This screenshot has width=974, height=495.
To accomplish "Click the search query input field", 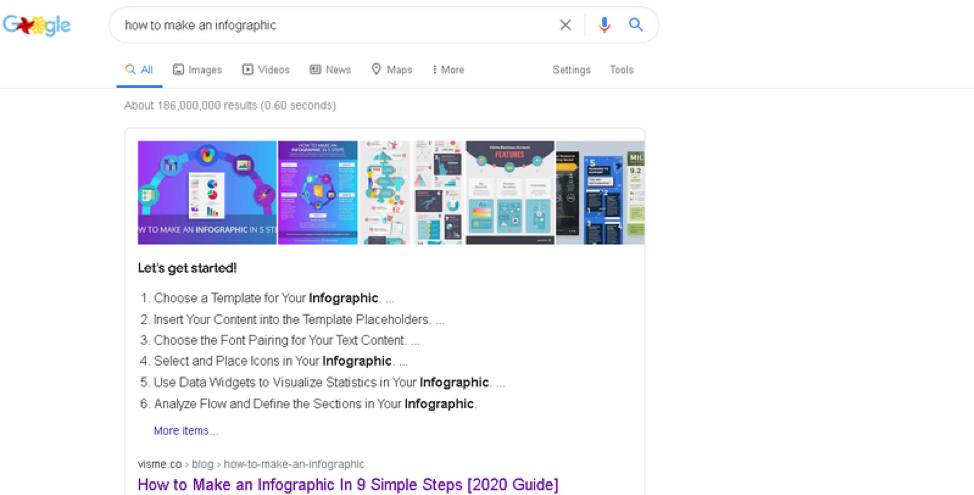I will pos(335,25).
